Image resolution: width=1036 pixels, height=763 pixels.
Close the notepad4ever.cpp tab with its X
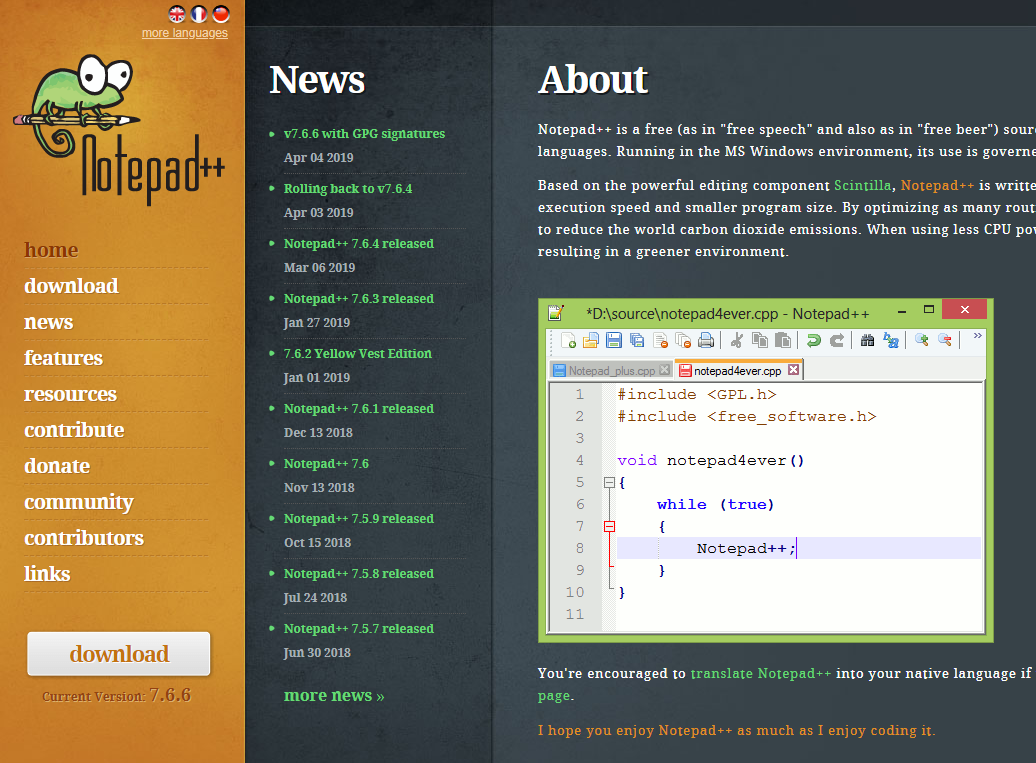(x=794, y=370)
